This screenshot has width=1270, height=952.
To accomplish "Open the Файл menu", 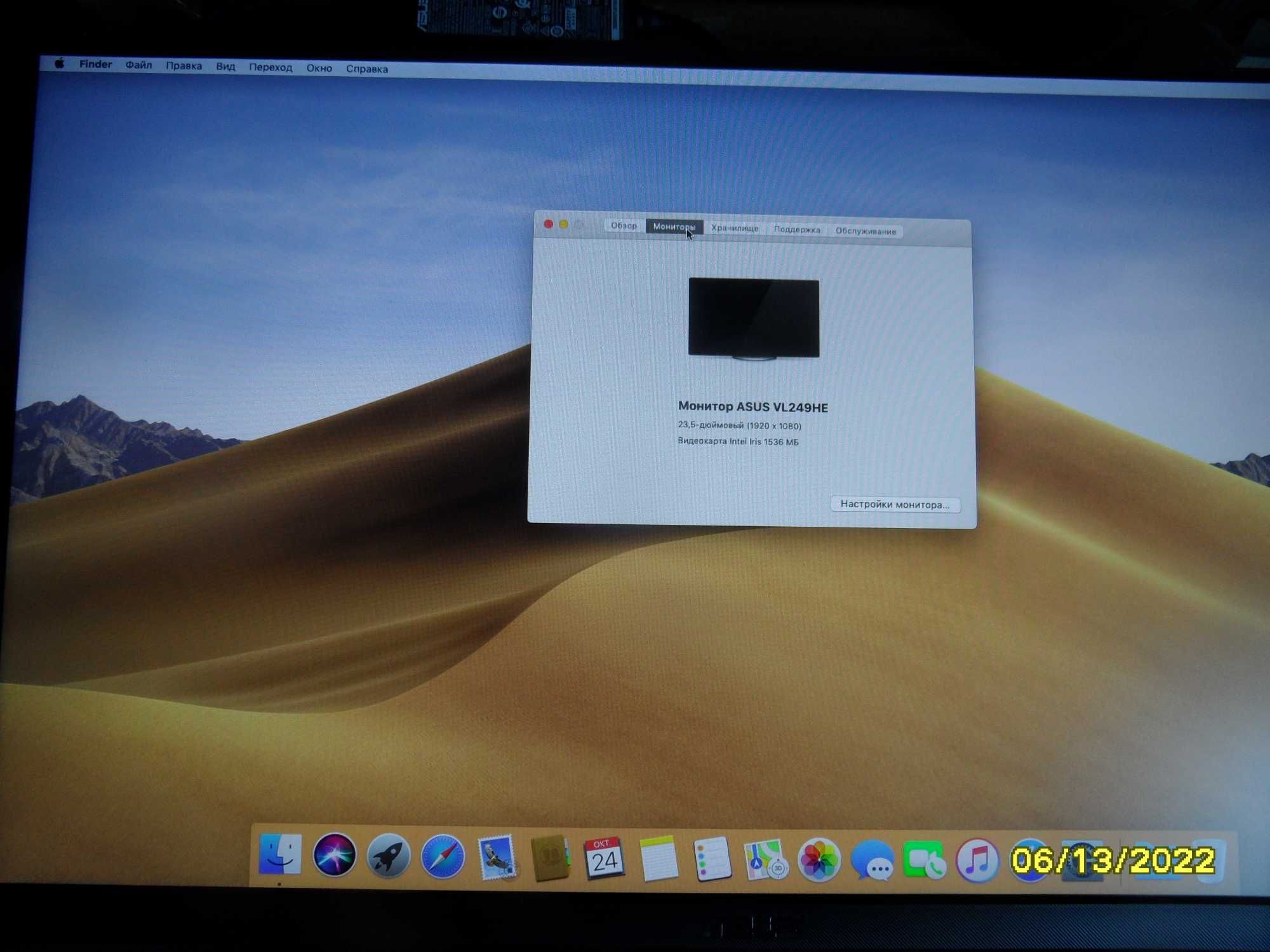I will click(138, 65).
